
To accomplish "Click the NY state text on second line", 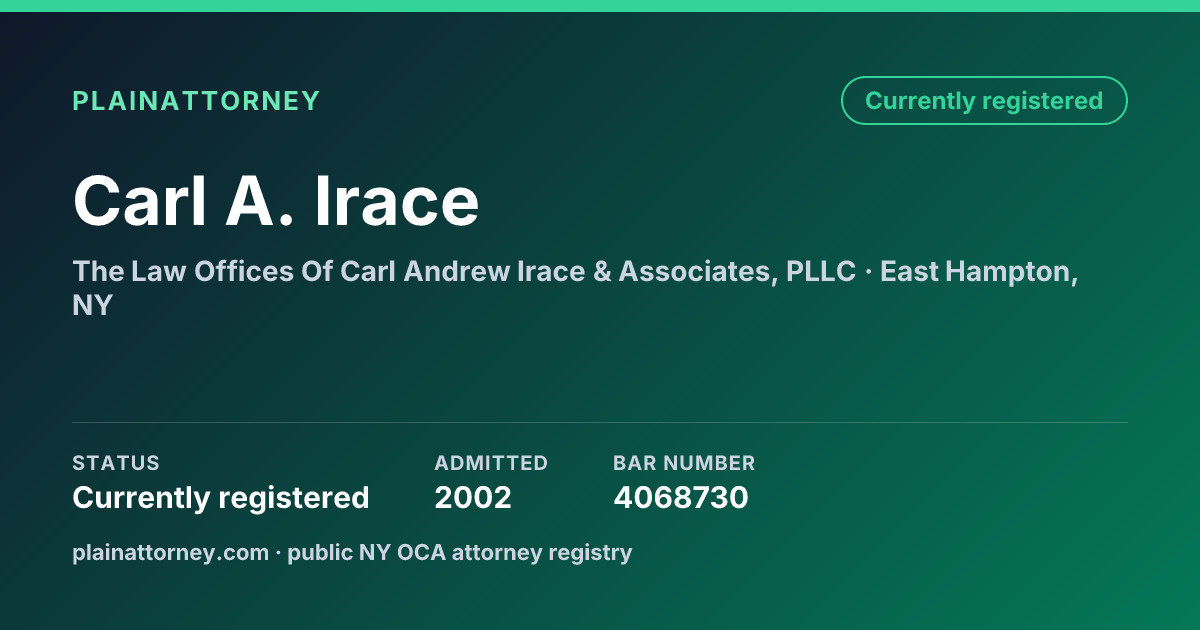I will (x=93, y=306).
